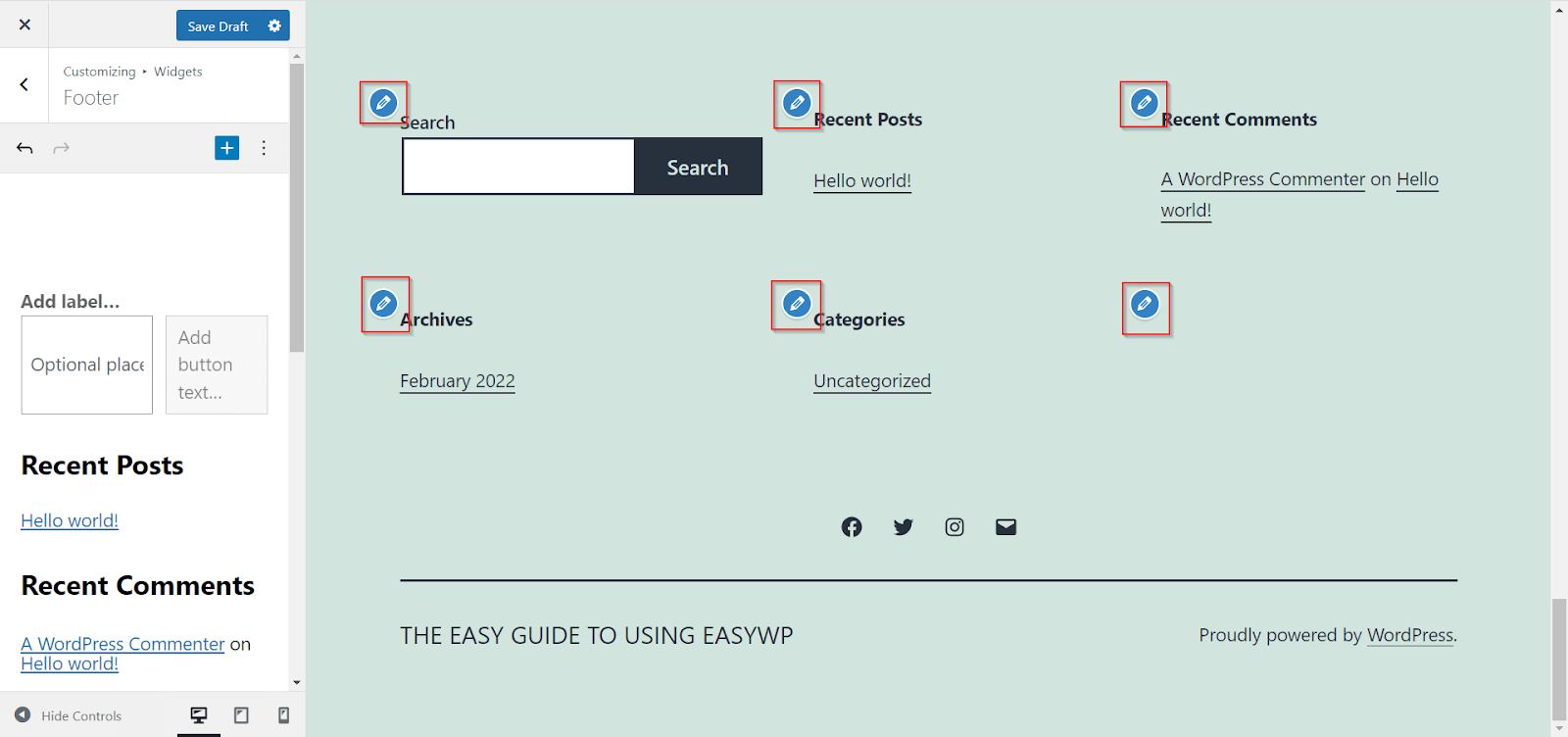Click the Footer section title
Viewport: 1568px width, 737px height.
91,98
